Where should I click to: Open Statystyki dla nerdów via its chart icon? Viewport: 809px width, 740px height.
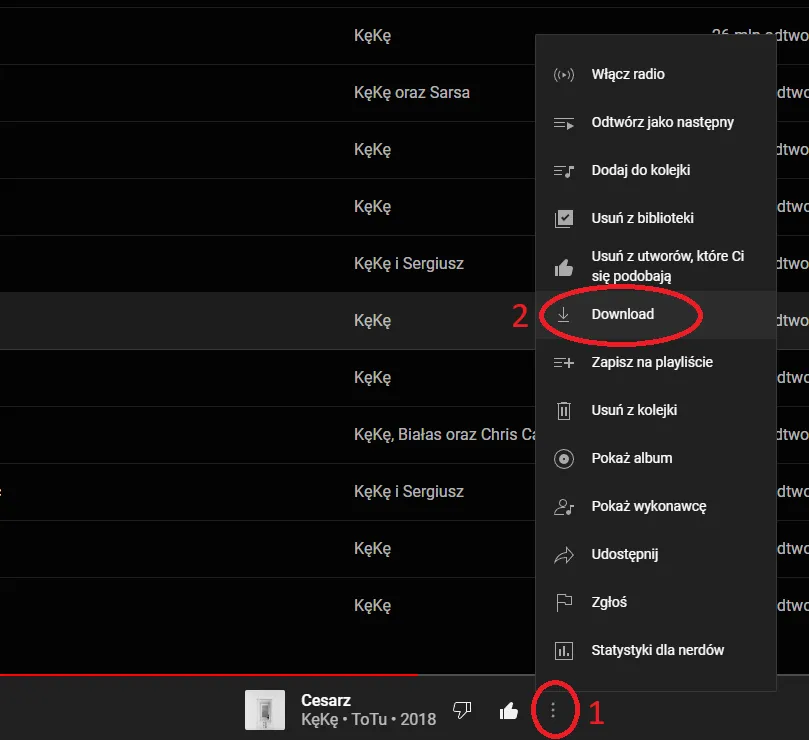coord(563,650)
